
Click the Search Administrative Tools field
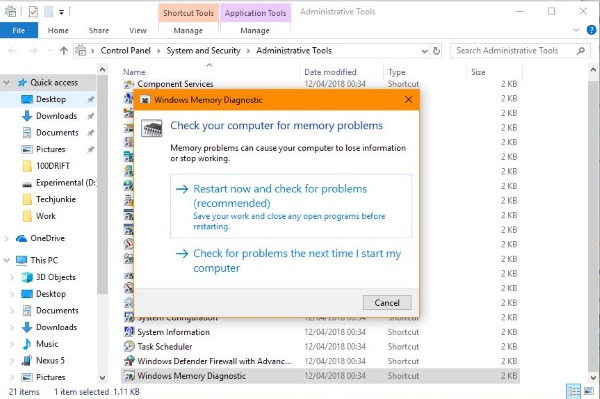(x=514, y=50)
